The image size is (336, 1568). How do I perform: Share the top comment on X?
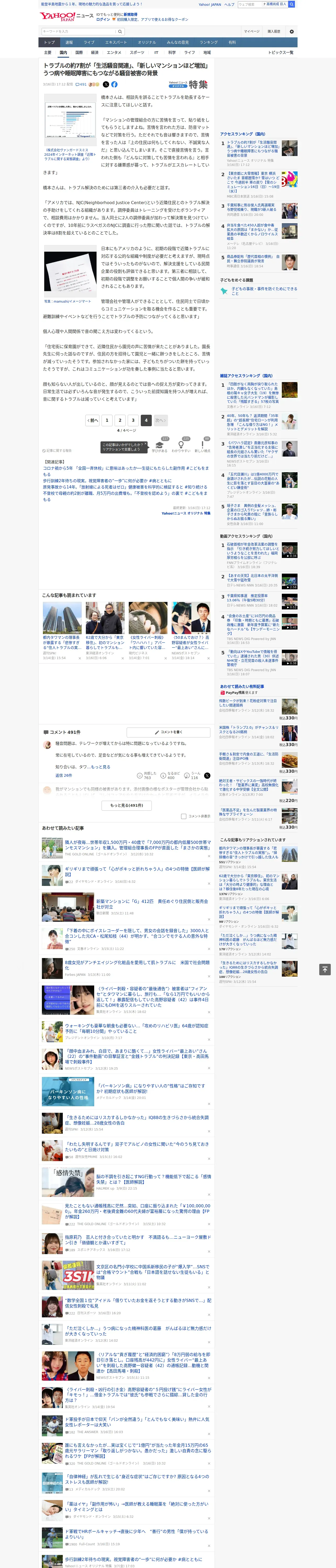coord(207,775)
